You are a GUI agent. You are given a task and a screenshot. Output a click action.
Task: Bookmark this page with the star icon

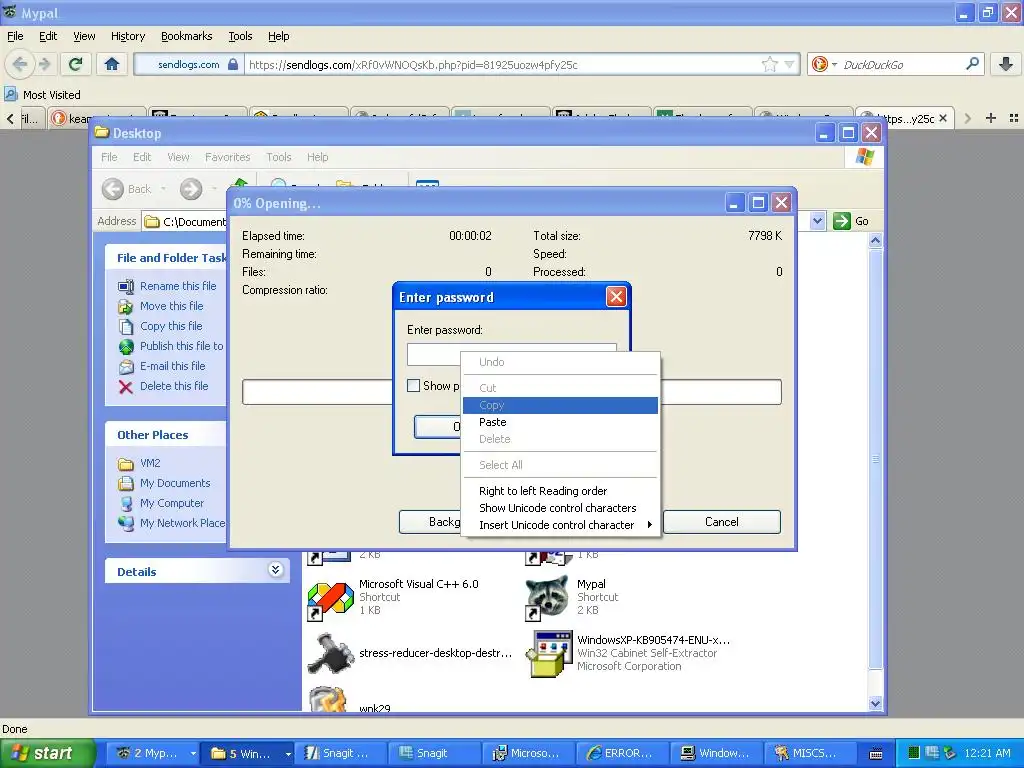(x=769, y=64)
